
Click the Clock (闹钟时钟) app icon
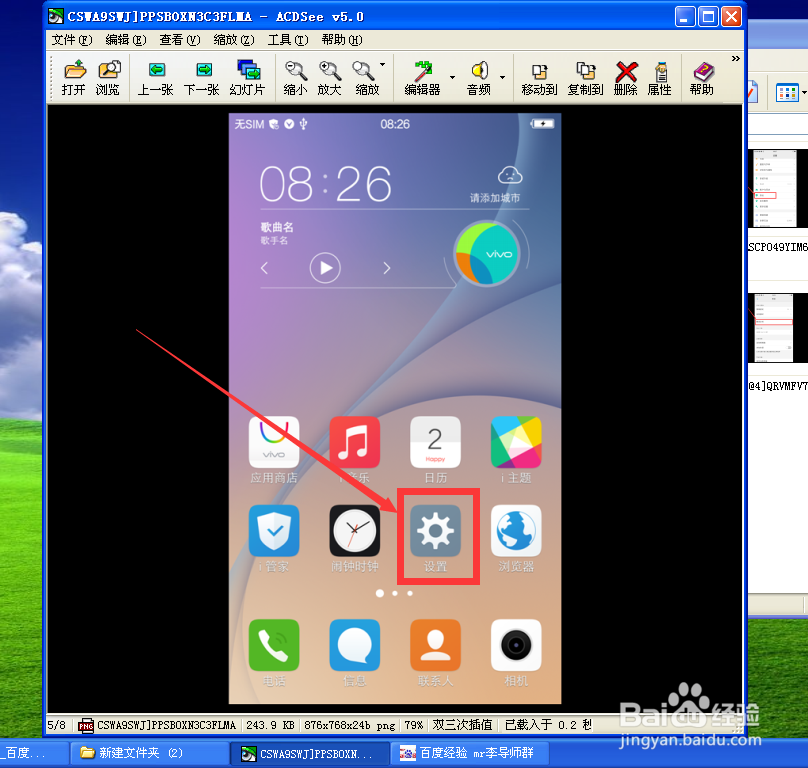[355, 530]
